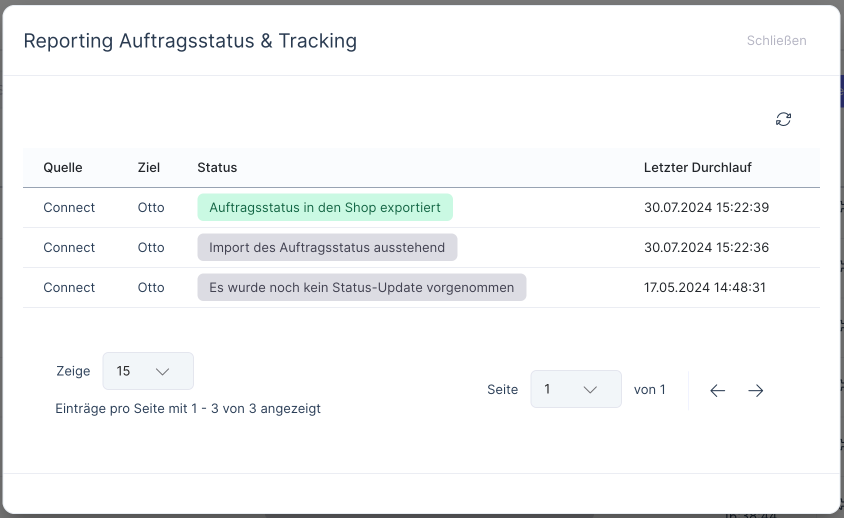Click the Ziel column header
This screenshot has height=518, width=844.
pos(149,167)
